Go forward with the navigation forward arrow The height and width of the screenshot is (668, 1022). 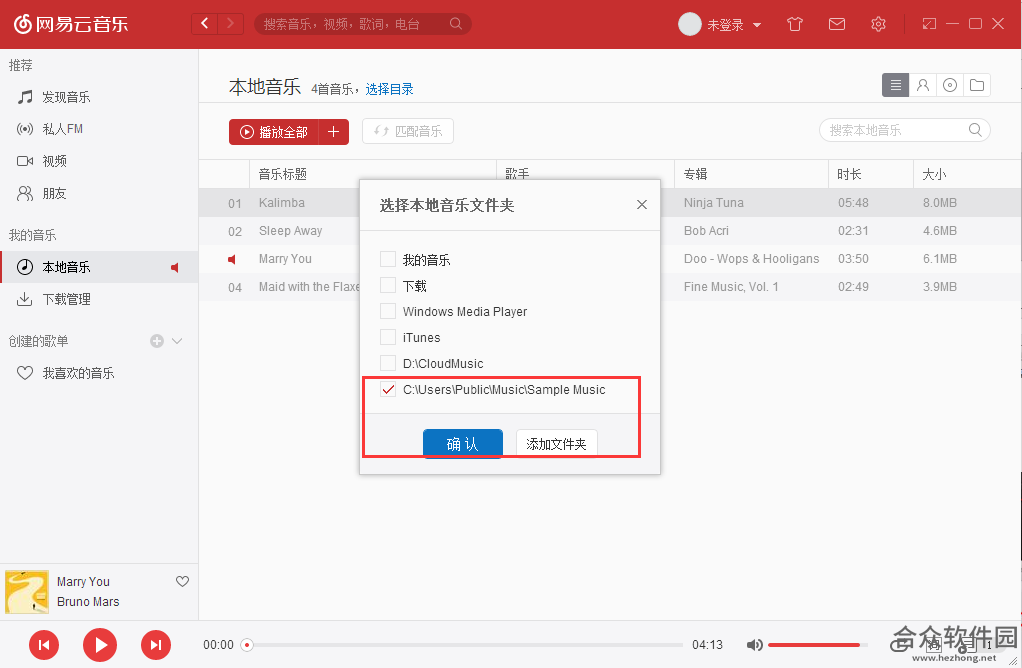(230, 24)
